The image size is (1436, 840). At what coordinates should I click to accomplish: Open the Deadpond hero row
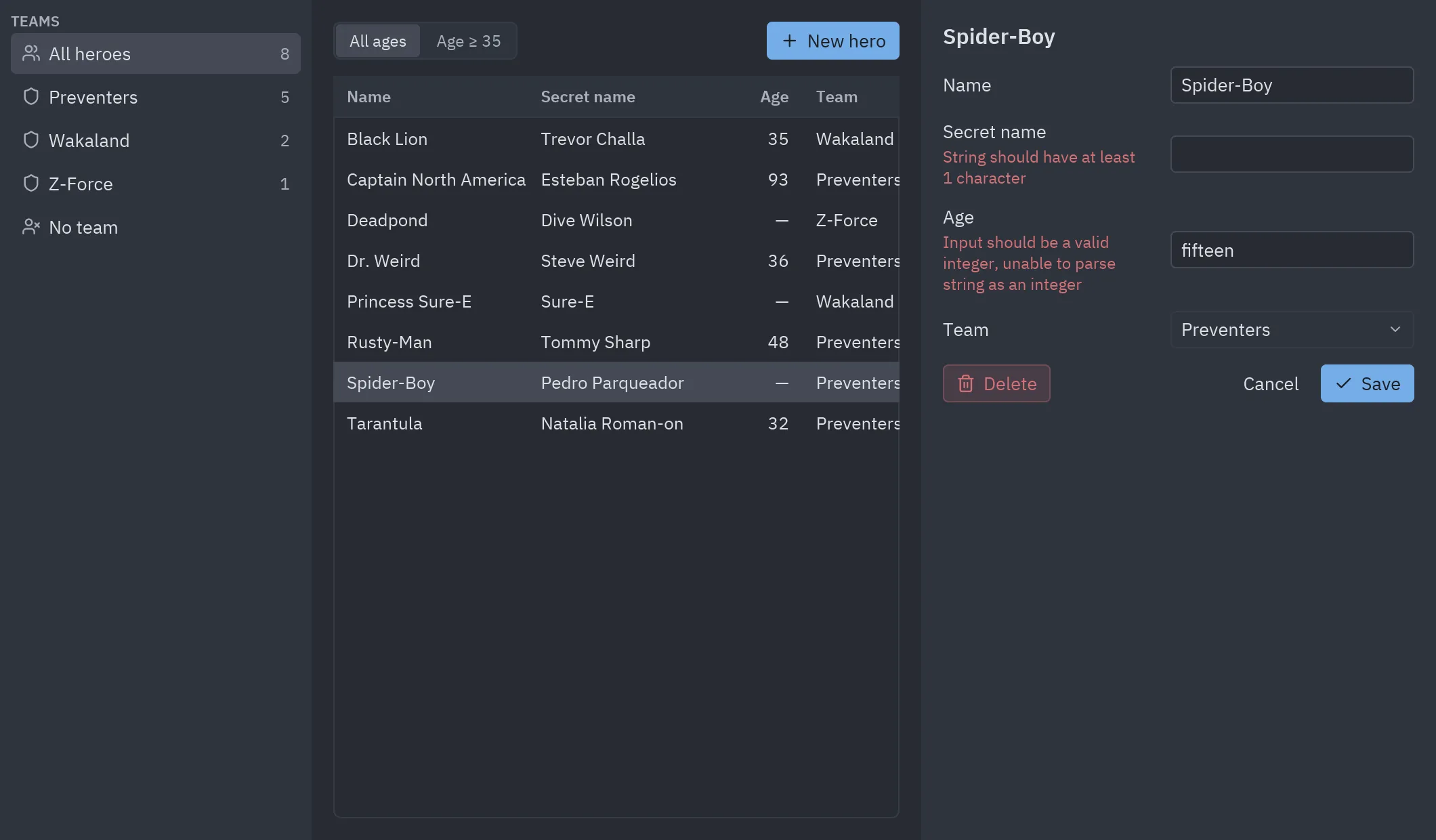[616, 219]
